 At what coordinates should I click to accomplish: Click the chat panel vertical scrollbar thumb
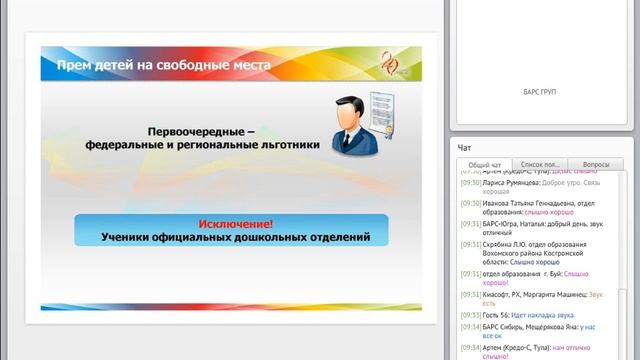(622, 324)
